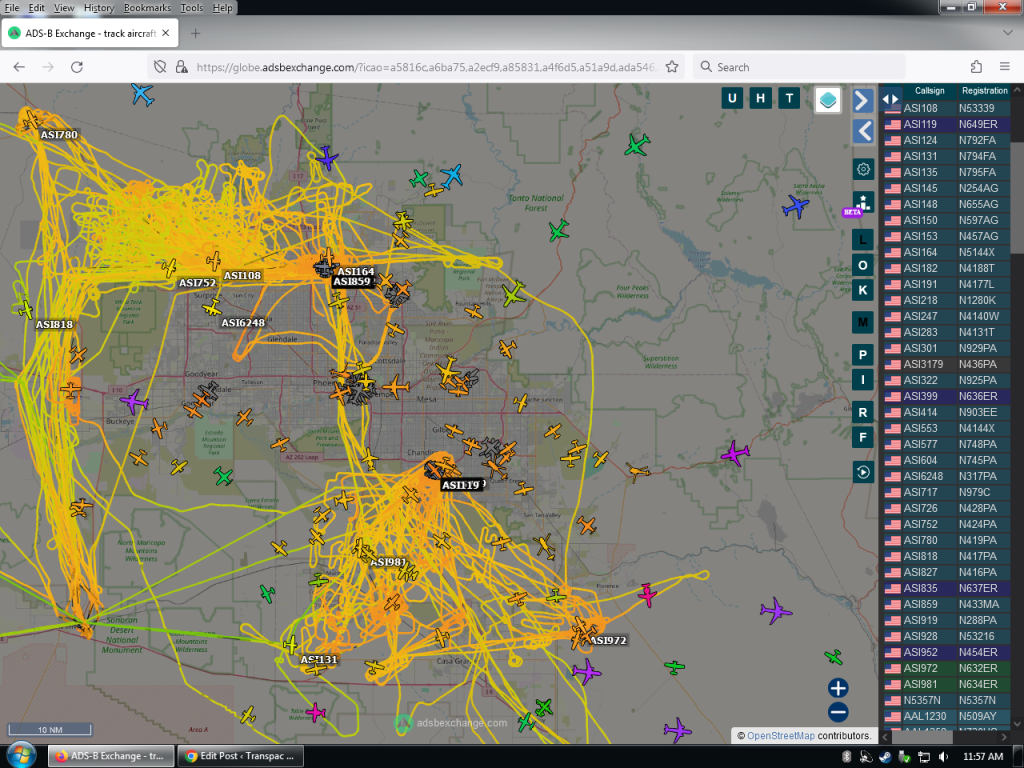Open the extensions puzzle icon
This screenshot has height=768, width=1024.
pyautogui.click(x=976, y=67)
